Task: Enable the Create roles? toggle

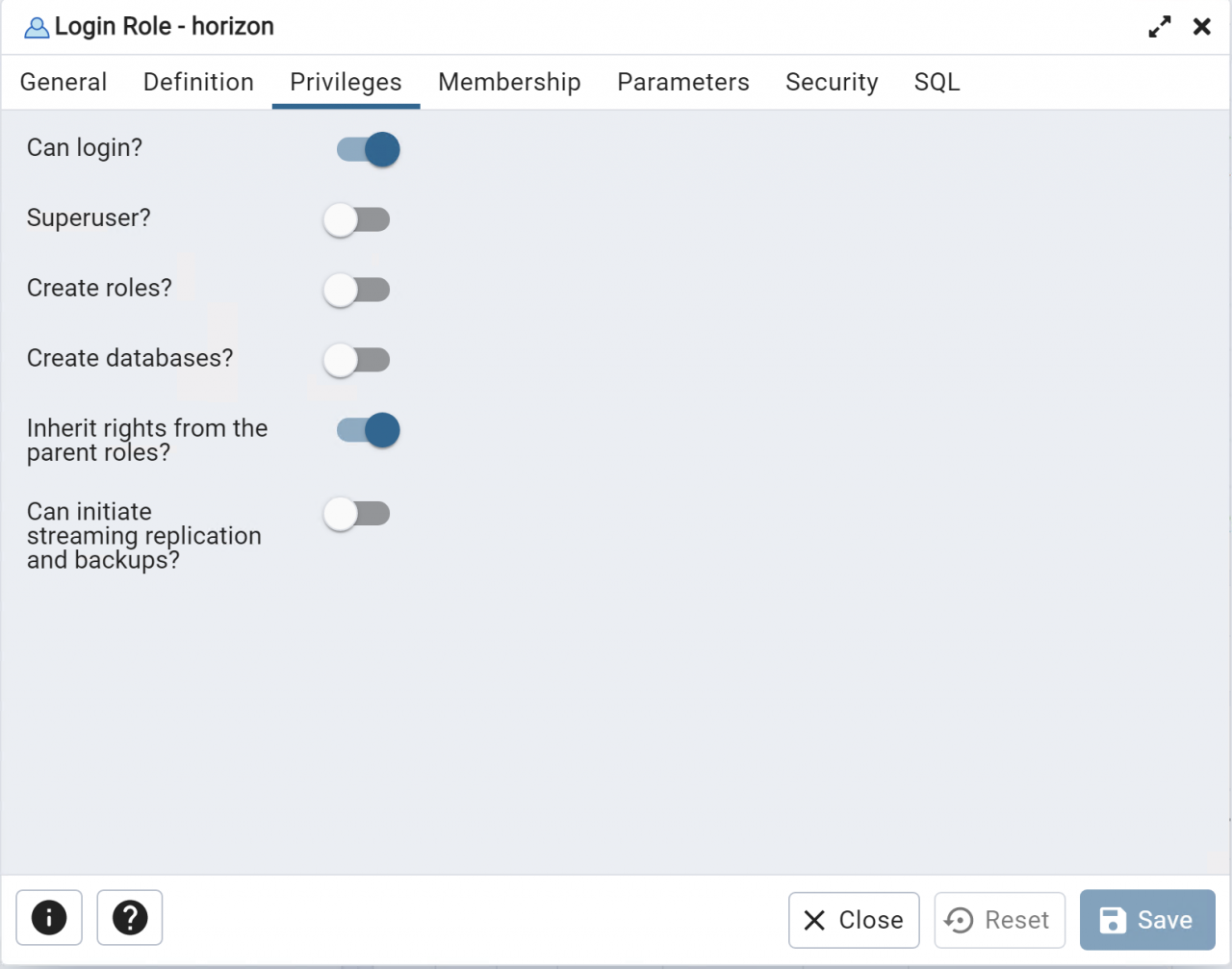Action: point(357,290)
